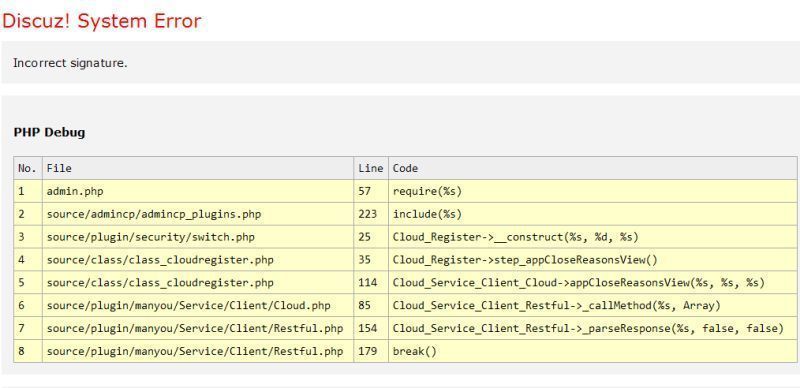The width and height of the screenshot is (800, 388).
Task: Select 'Cloud_Register->step_appCloseReasonsView()' code cell
Action: [593, 260]
